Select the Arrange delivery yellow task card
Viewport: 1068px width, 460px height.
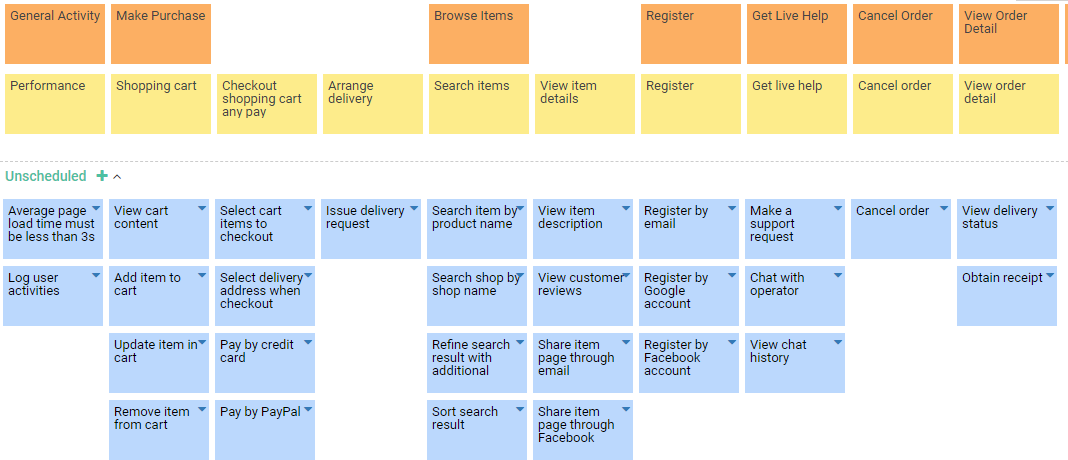pos(372,104)
